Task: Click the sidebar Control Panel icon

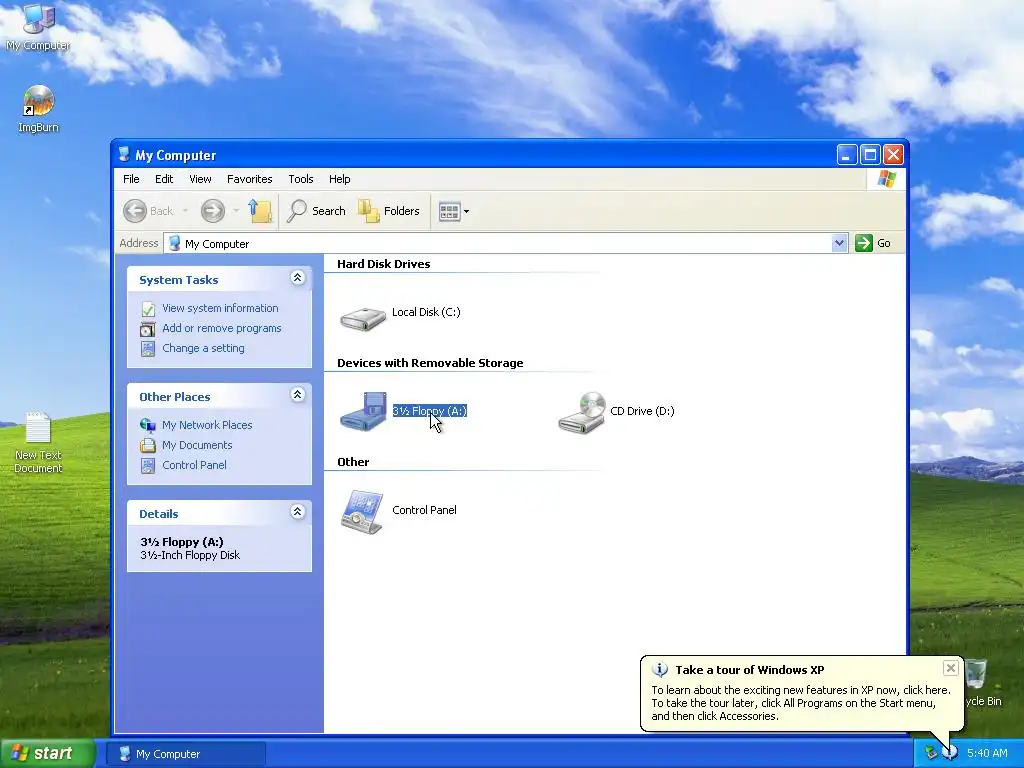Action: tap(148, 466)
